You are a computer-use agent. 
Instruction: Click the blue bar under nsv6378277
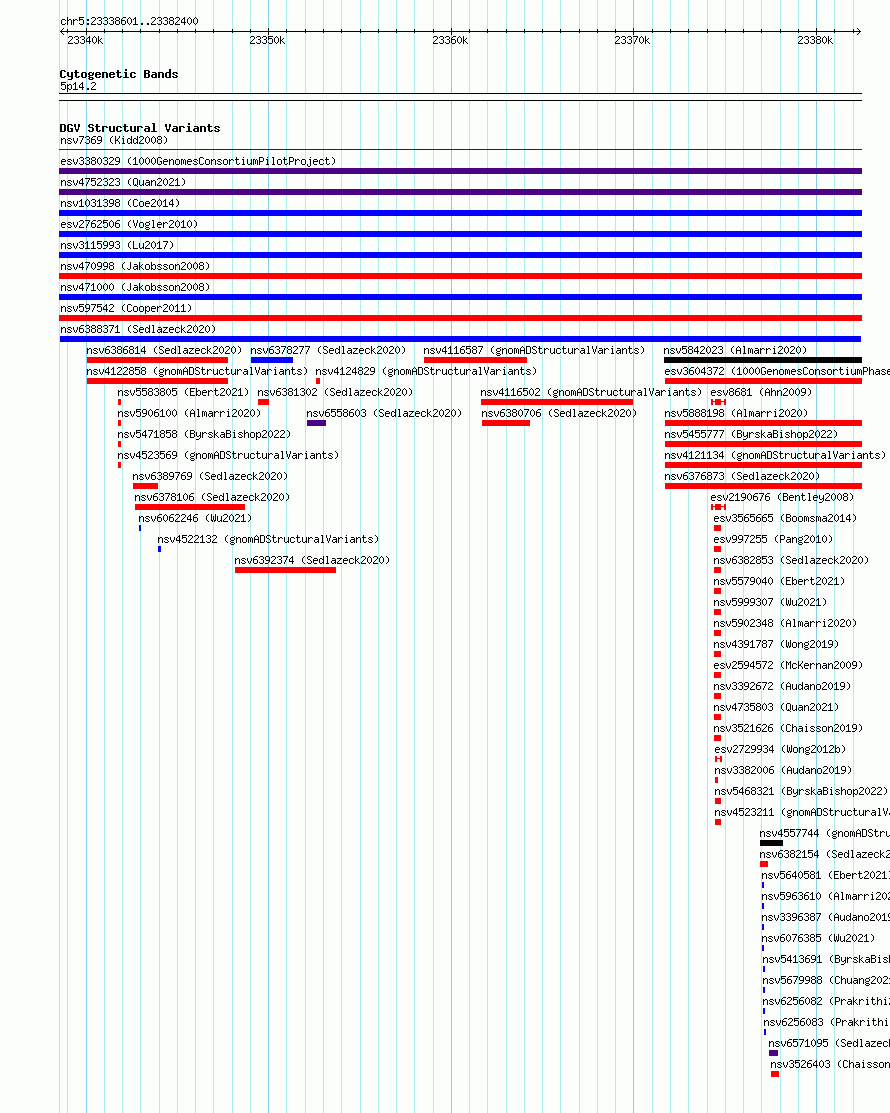(271, 360)
